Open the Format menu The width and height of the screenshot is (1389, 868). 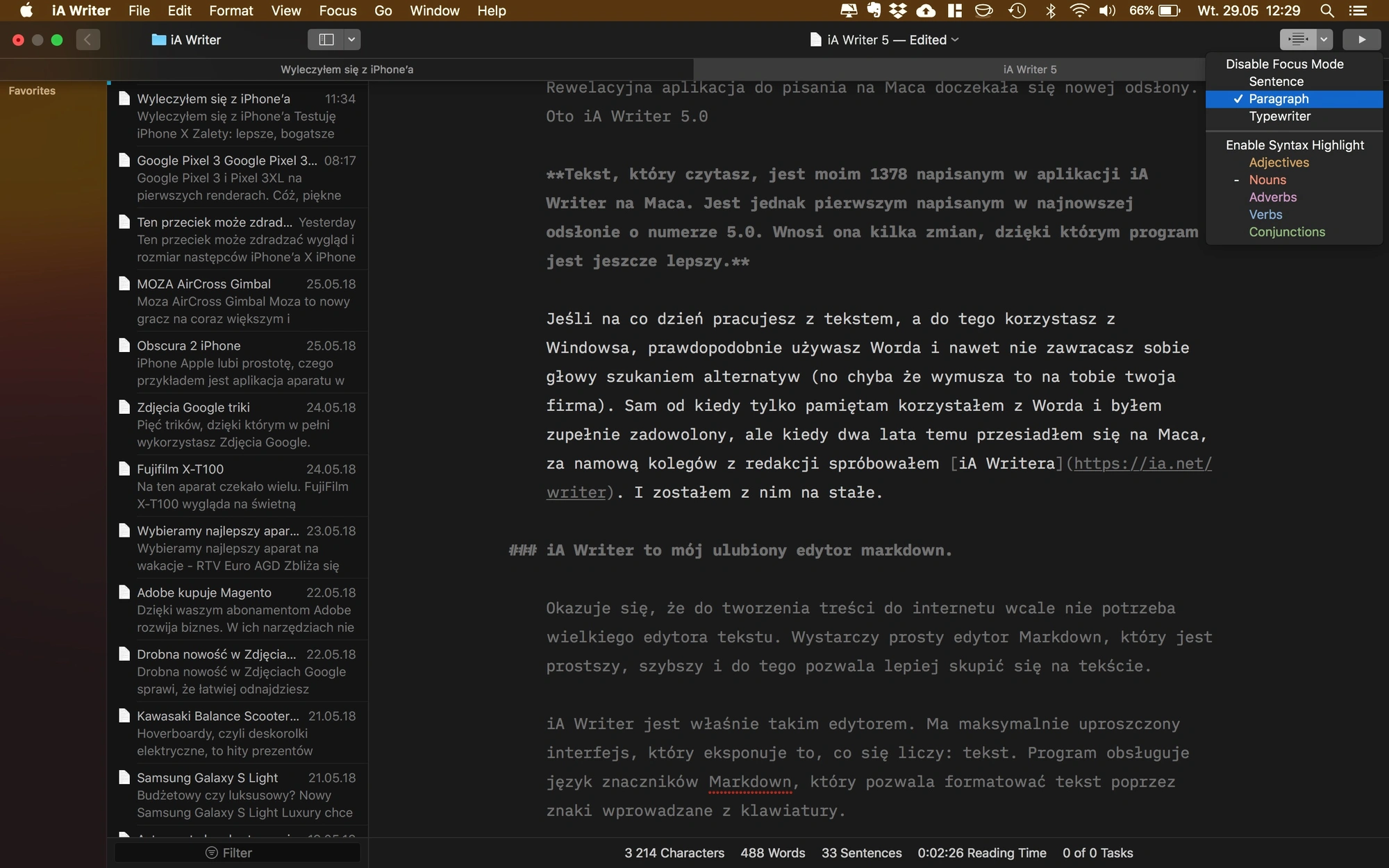(x=231, y=10)
